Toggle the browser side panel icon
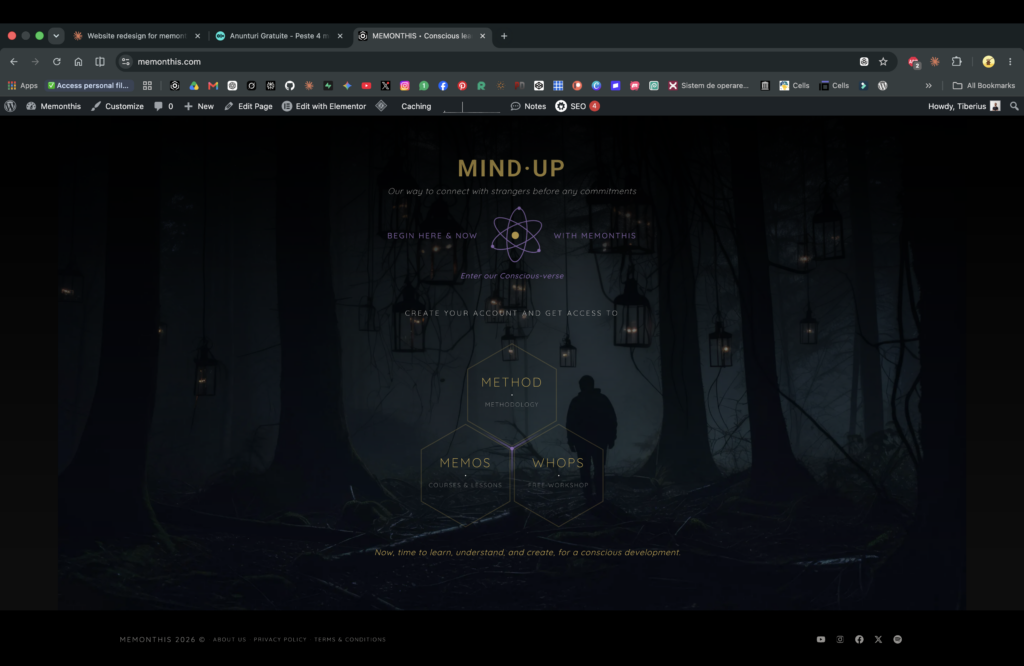Screen dimensions: 1024x666 pos(100,61)
